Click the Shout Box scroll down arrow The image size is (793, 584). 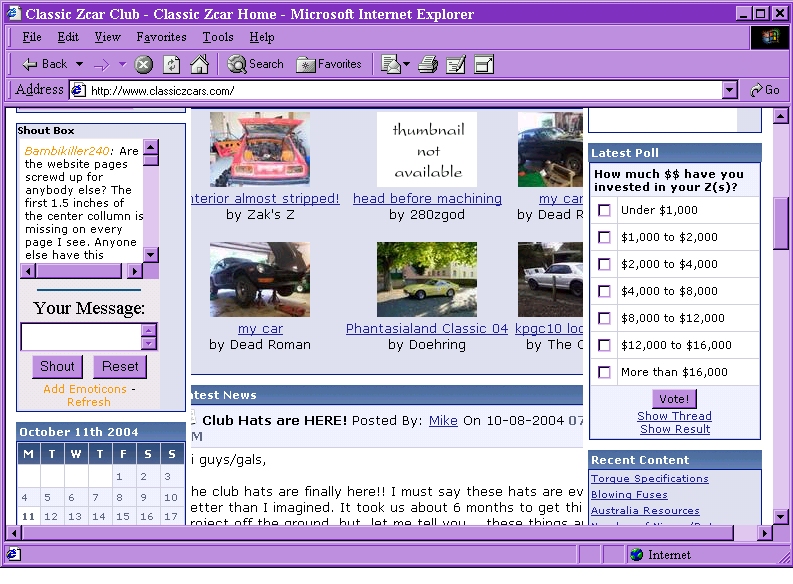tap(151, 254)
